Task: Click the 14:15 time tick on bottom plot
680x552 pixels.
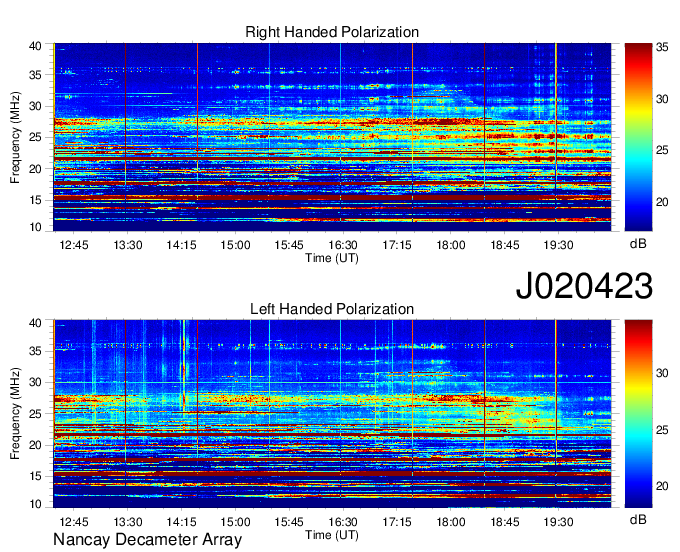Action: [x=182, y=522]
